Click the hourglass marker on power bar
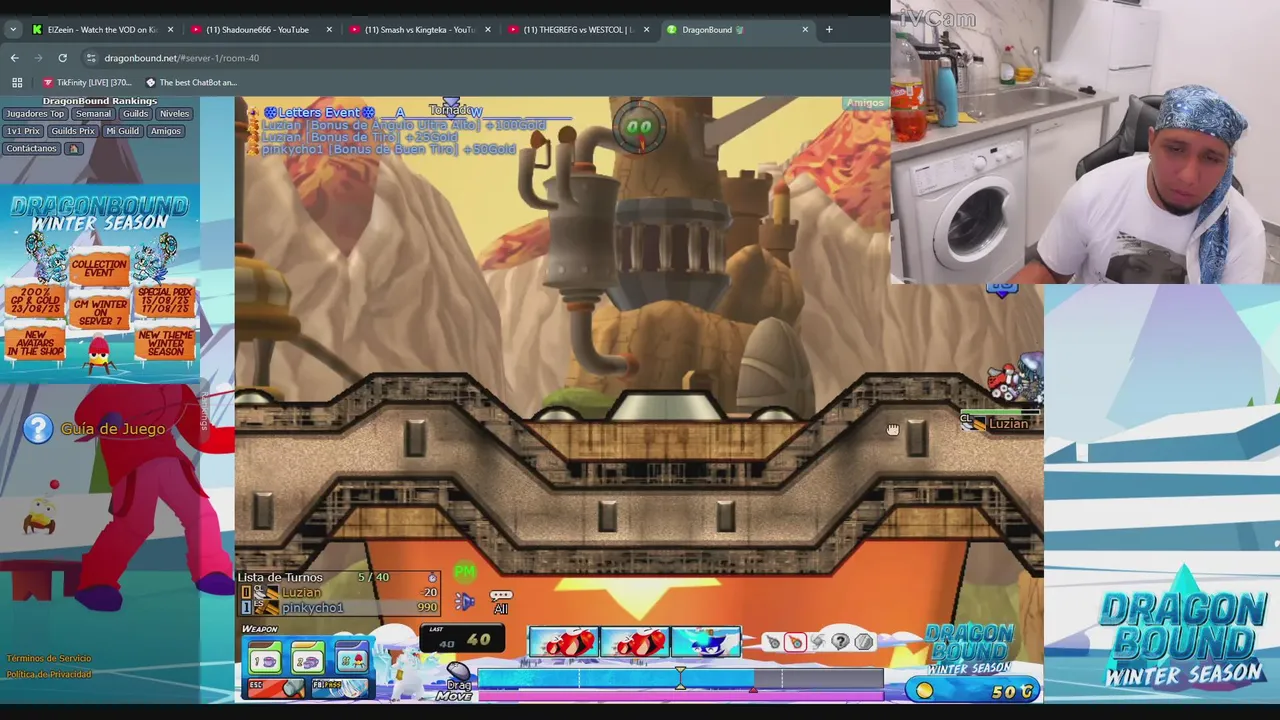Image resolution: width=1280 pixels, height=720 pixels. pos(680,680)
